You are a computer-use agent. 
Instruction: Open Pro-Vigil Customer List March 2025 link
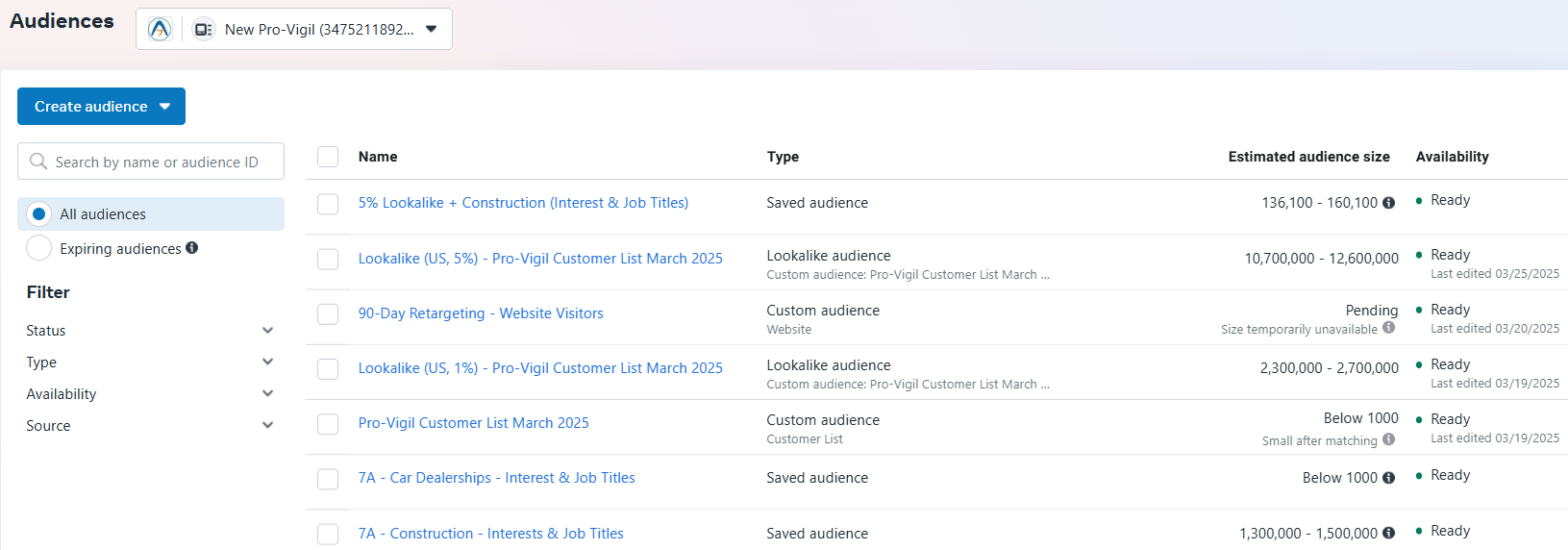pos(474,423)
